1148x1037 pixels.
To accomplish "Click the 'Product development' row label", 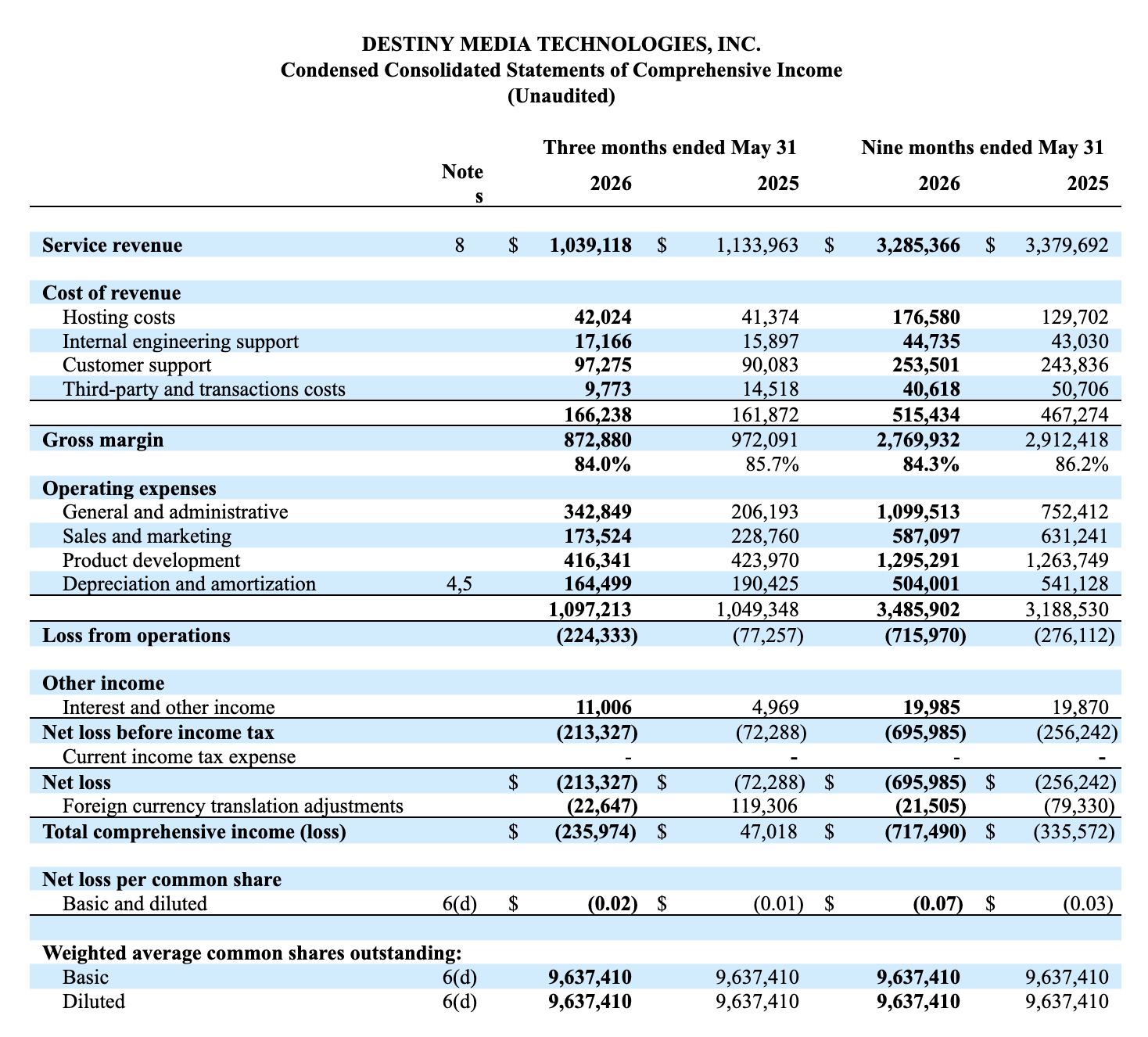I will (x=152, y=561).
